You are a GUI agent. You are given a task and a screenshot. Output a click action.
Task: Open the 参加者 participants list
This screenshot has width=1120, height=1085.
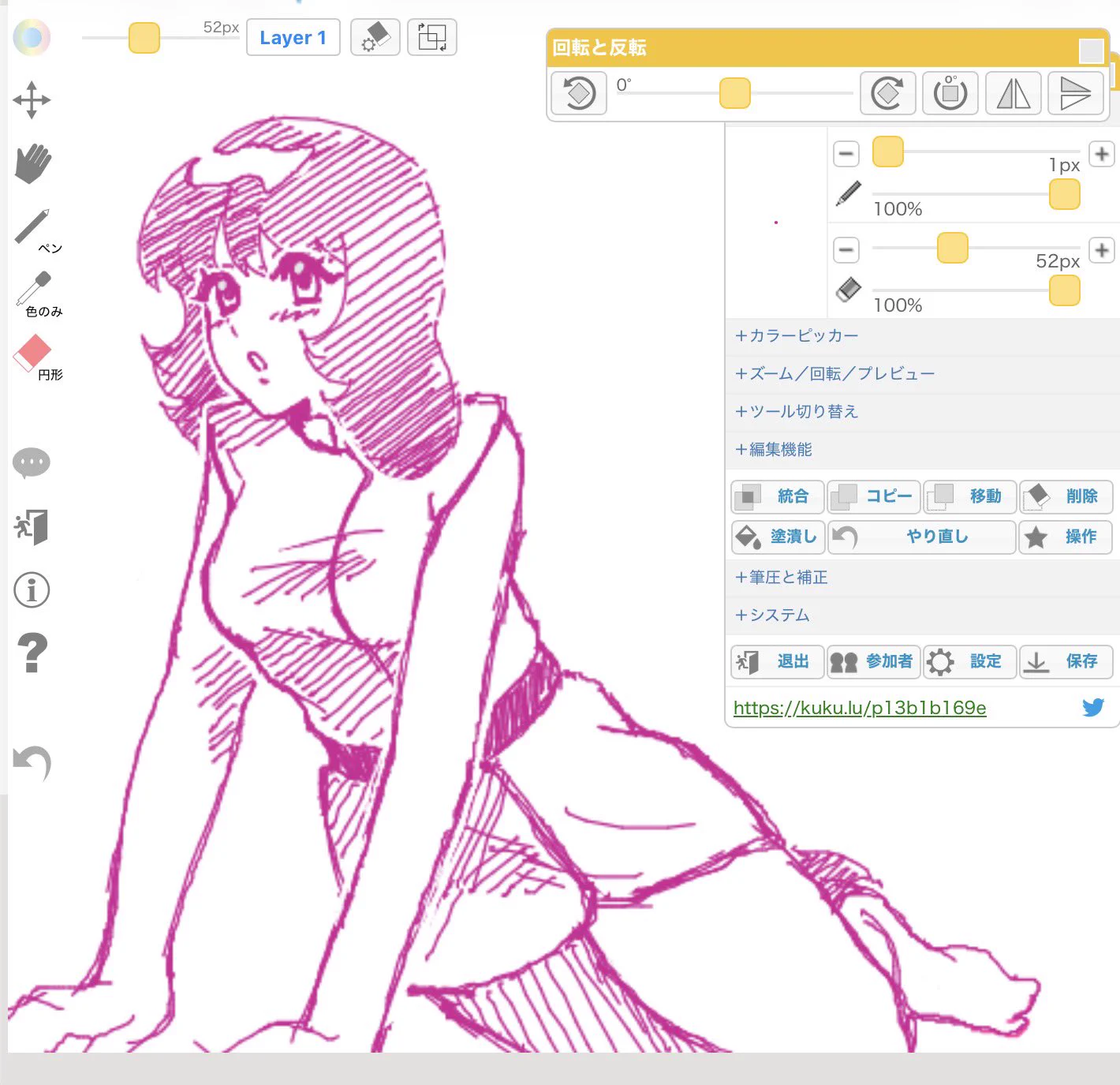tap(874, 662)
